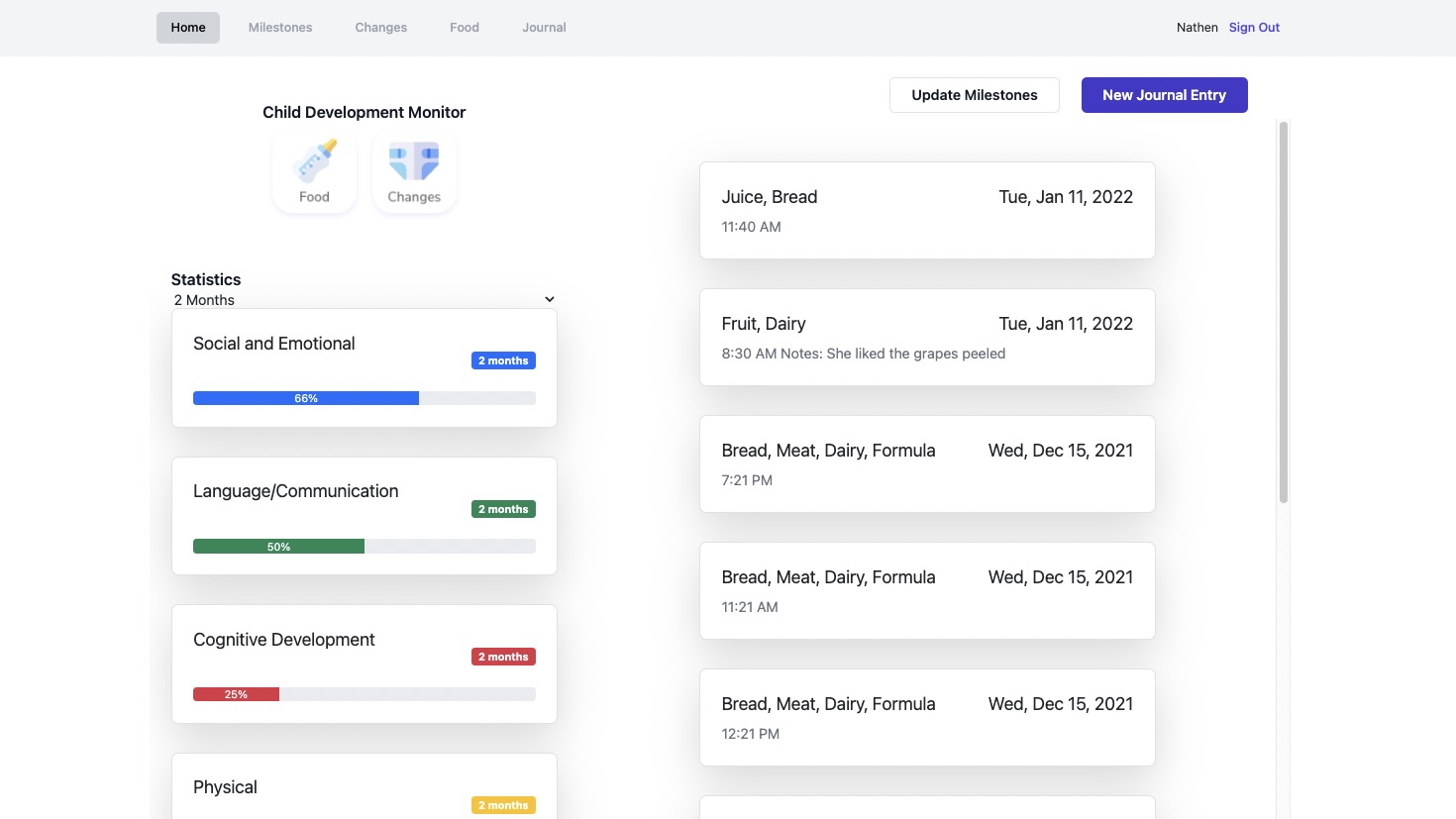The image size is (1456, 819).
Task: Click the journal list vertical scrollbar
Action: click(1283, 312)
